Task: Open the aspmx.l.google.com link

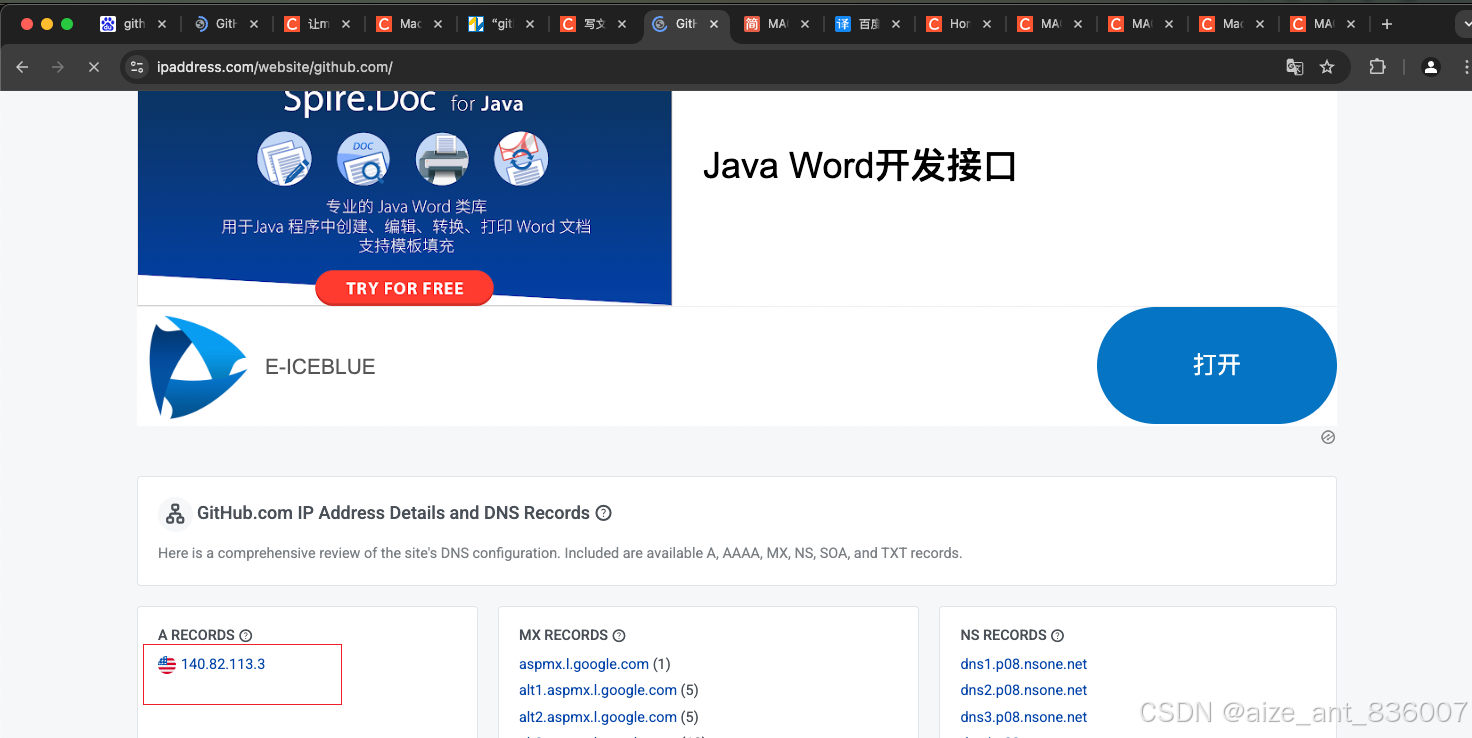Action: tap(584, 664)
